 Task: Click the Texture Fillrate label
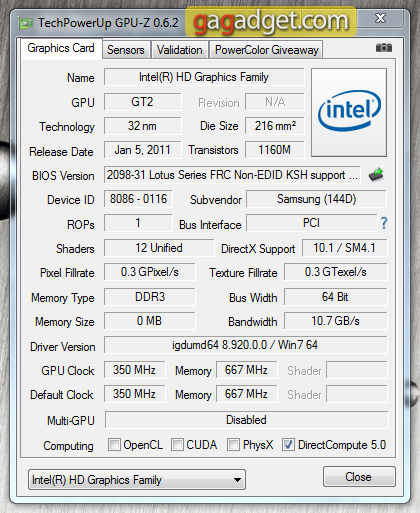click(243, 273)
